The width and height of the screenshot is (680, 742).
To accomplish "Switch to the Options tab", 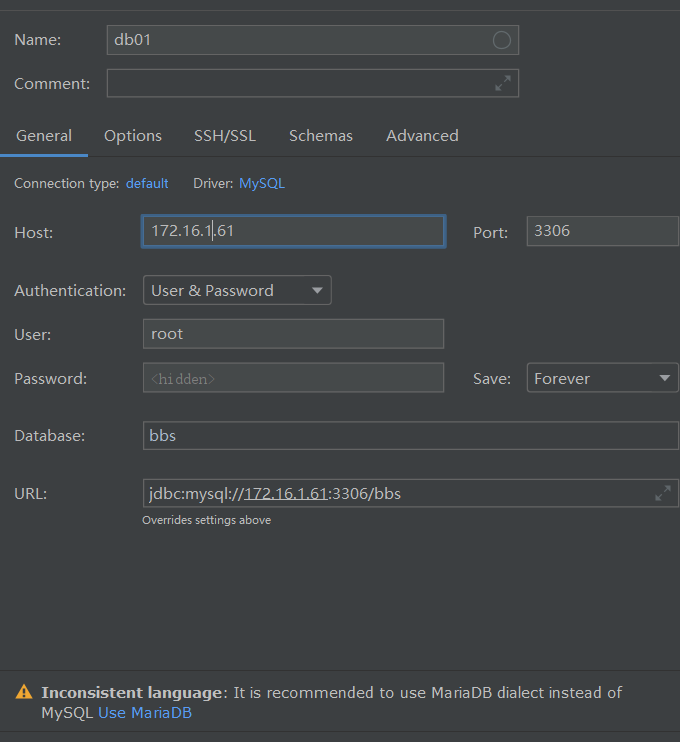I will [x=133, y=136].
